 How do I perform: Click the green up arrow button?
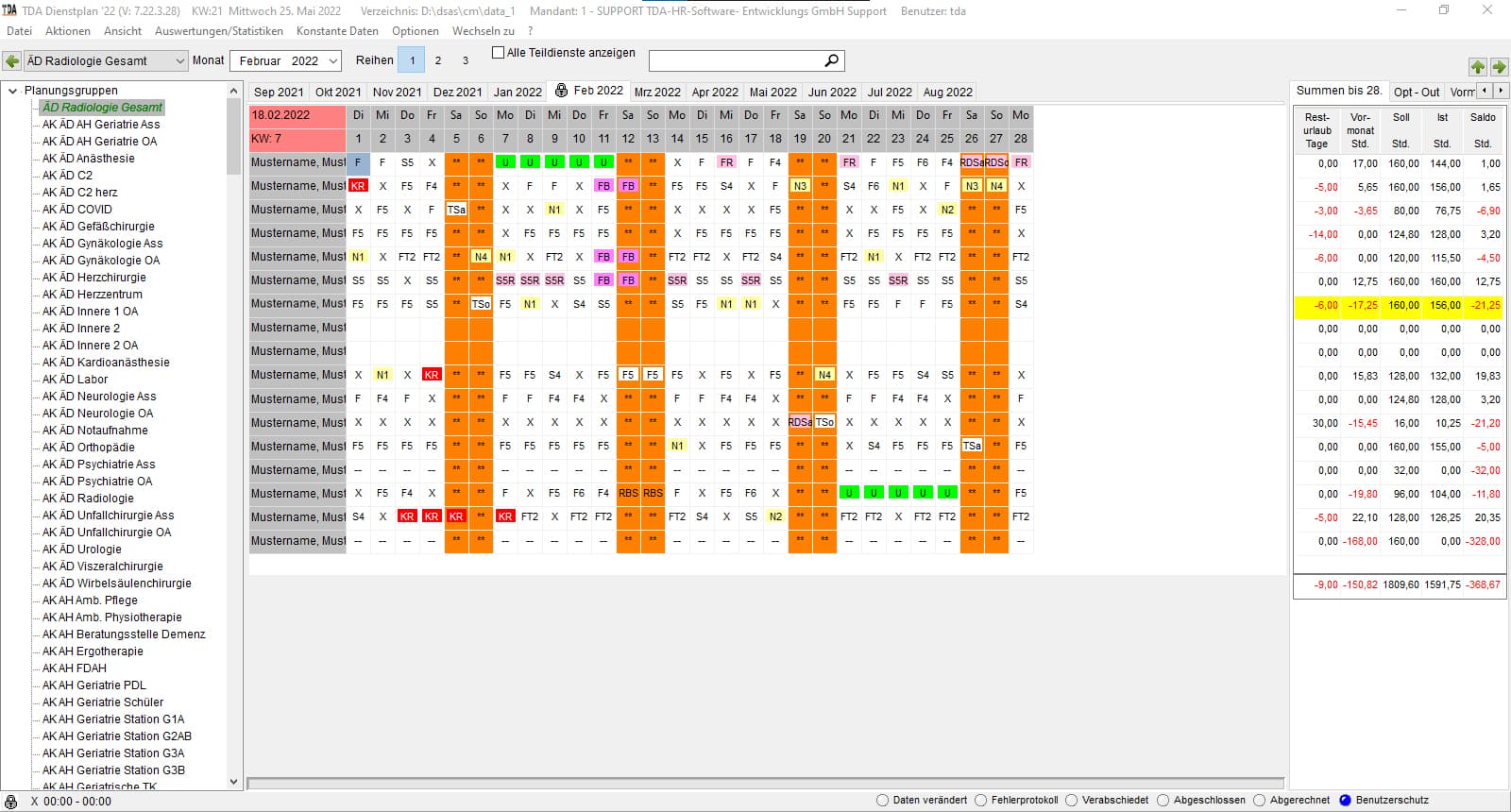point(1478,66)
